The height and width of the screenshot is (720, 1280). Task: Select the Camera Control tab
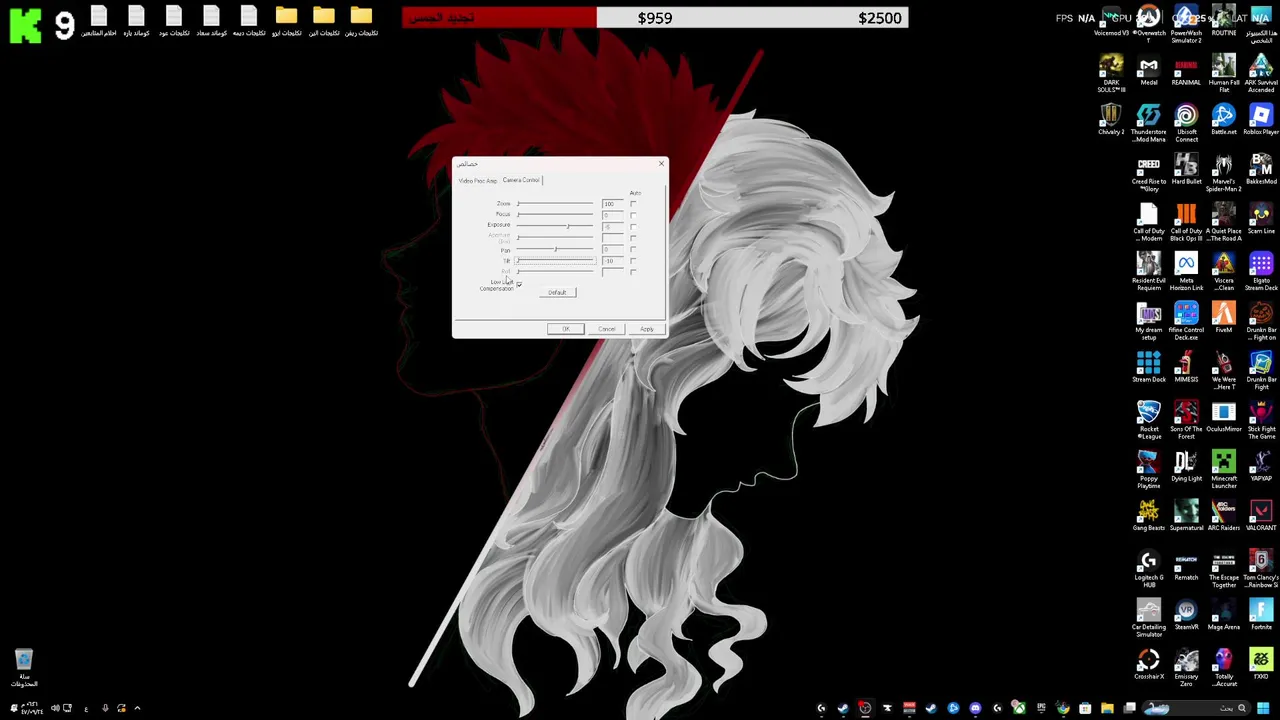click(521, 180)
